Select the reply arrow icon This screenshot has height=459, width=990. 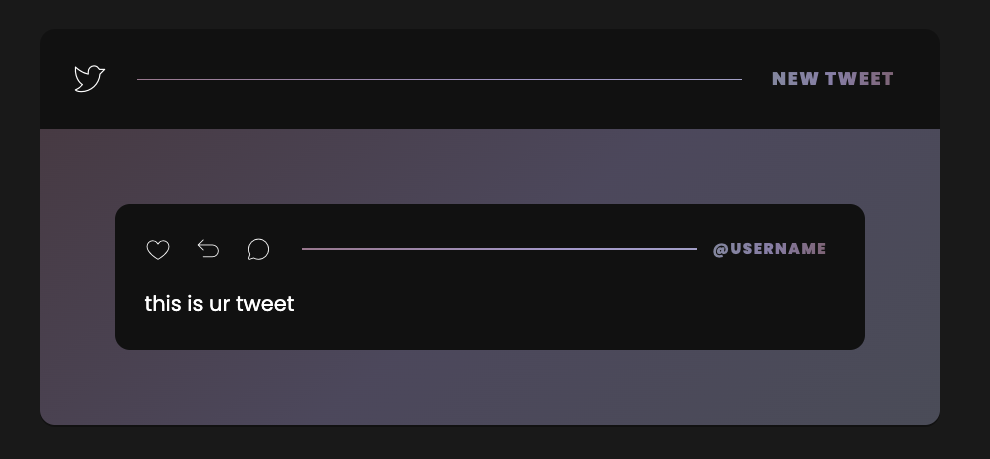pyautogui.click(x=208, y=249)
